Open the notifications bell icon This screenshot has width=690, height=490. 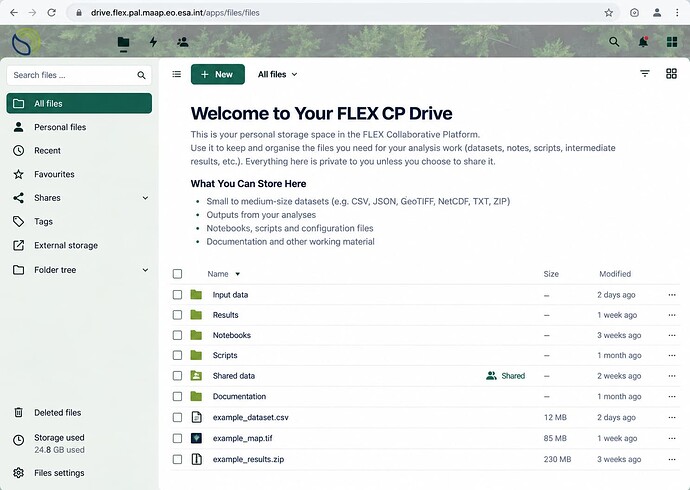pos(643,42)
